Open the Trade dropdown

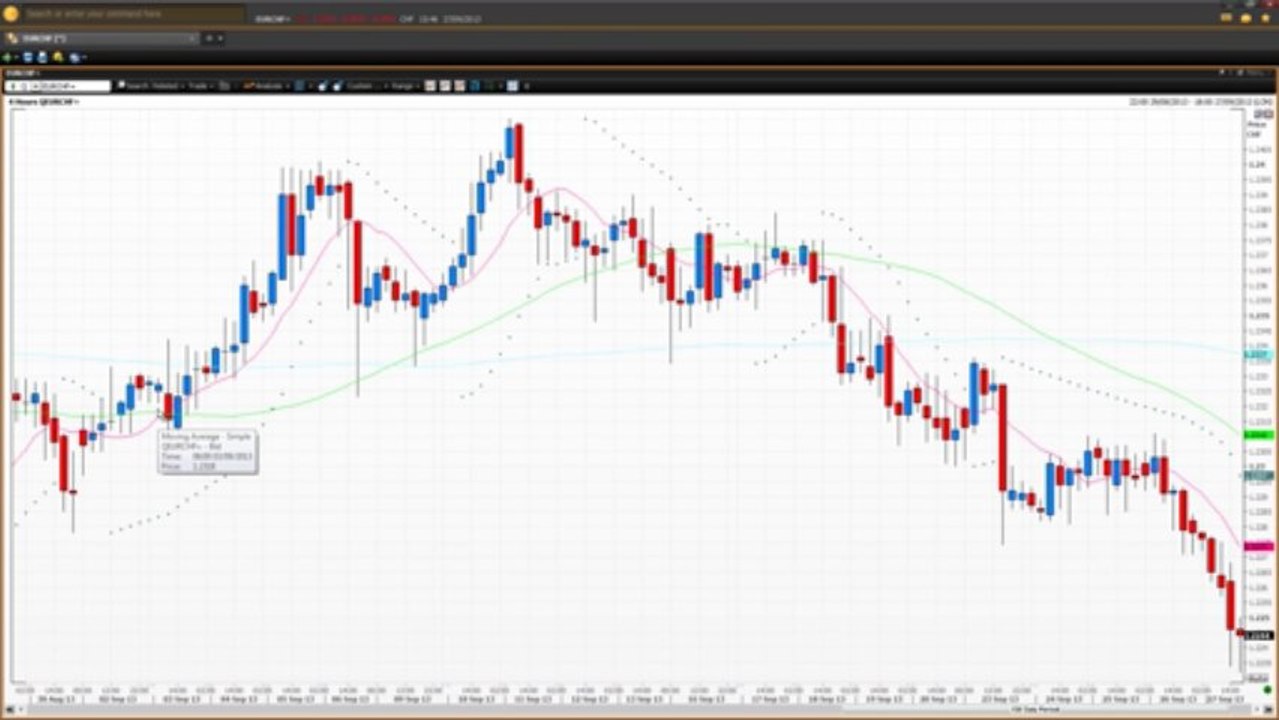click(x=200, y=86)
